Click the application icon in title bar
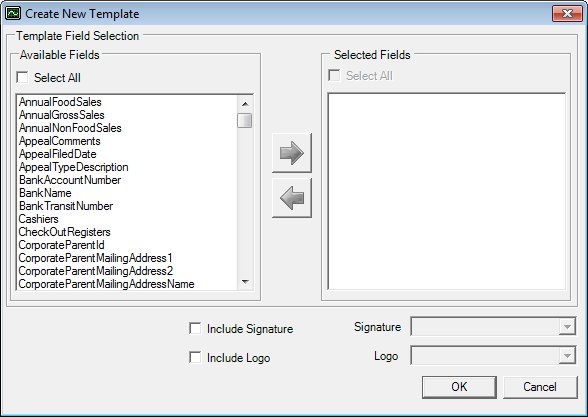The image size is (588, 417). (x=13, y=14)
